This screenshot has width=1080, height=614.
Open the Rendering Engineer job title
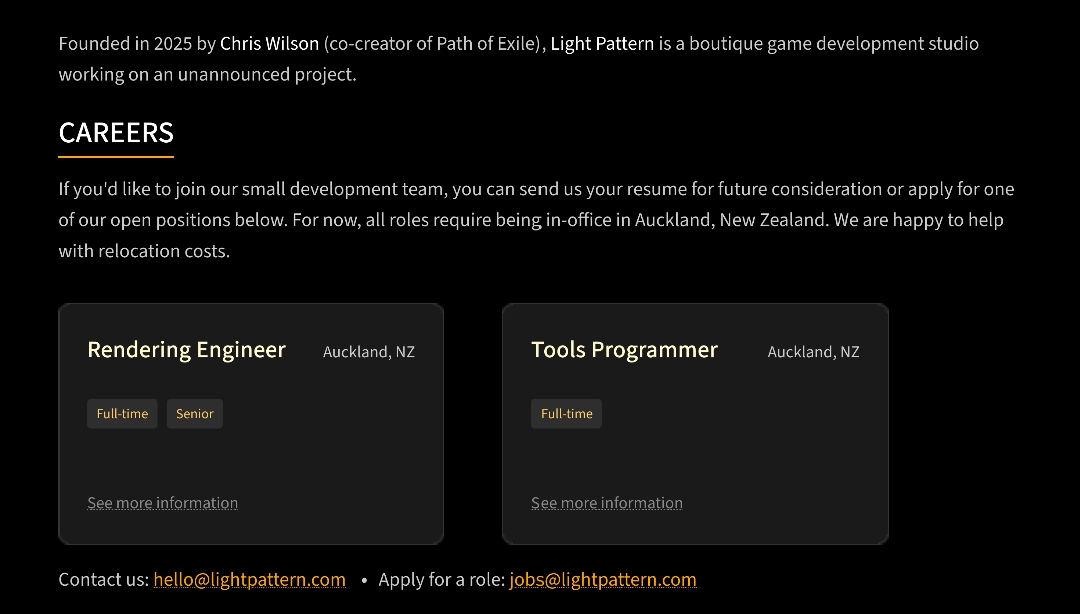click(186, 350)
